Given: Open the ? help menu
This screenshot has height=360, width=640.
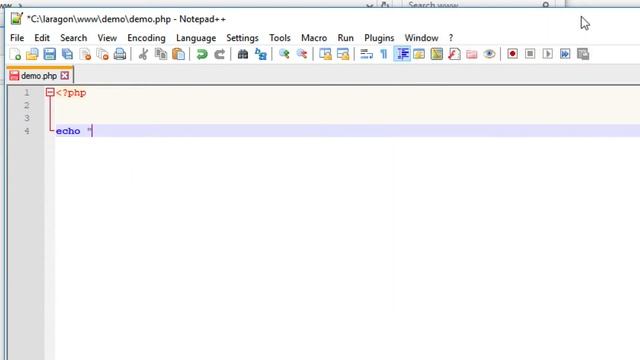Looking at the screenshot, I should point(451,38).
